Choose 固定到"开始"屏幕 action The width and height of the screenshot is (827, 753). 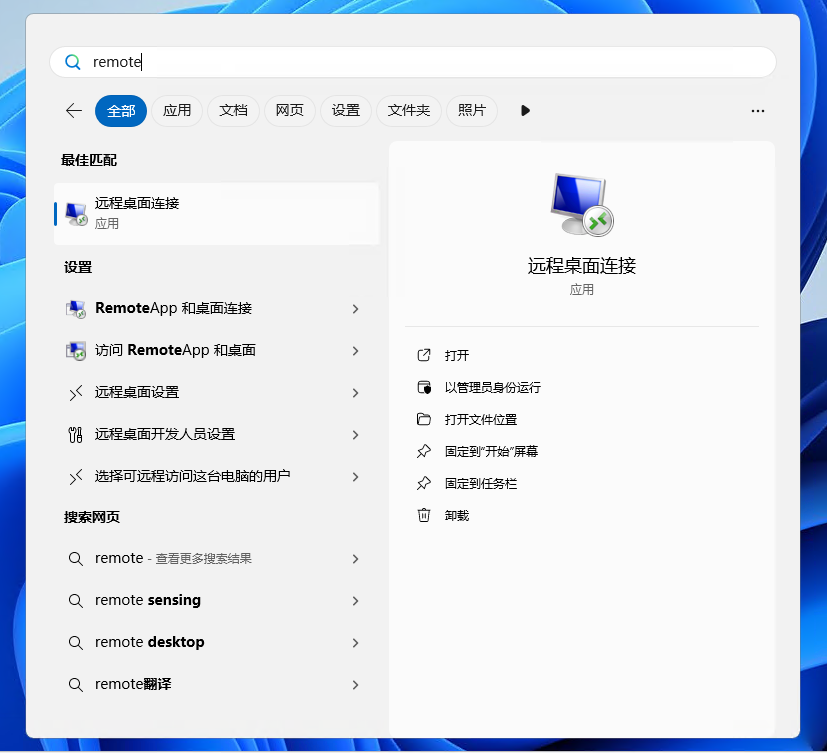pyautogui.click(x=492, y=451)
